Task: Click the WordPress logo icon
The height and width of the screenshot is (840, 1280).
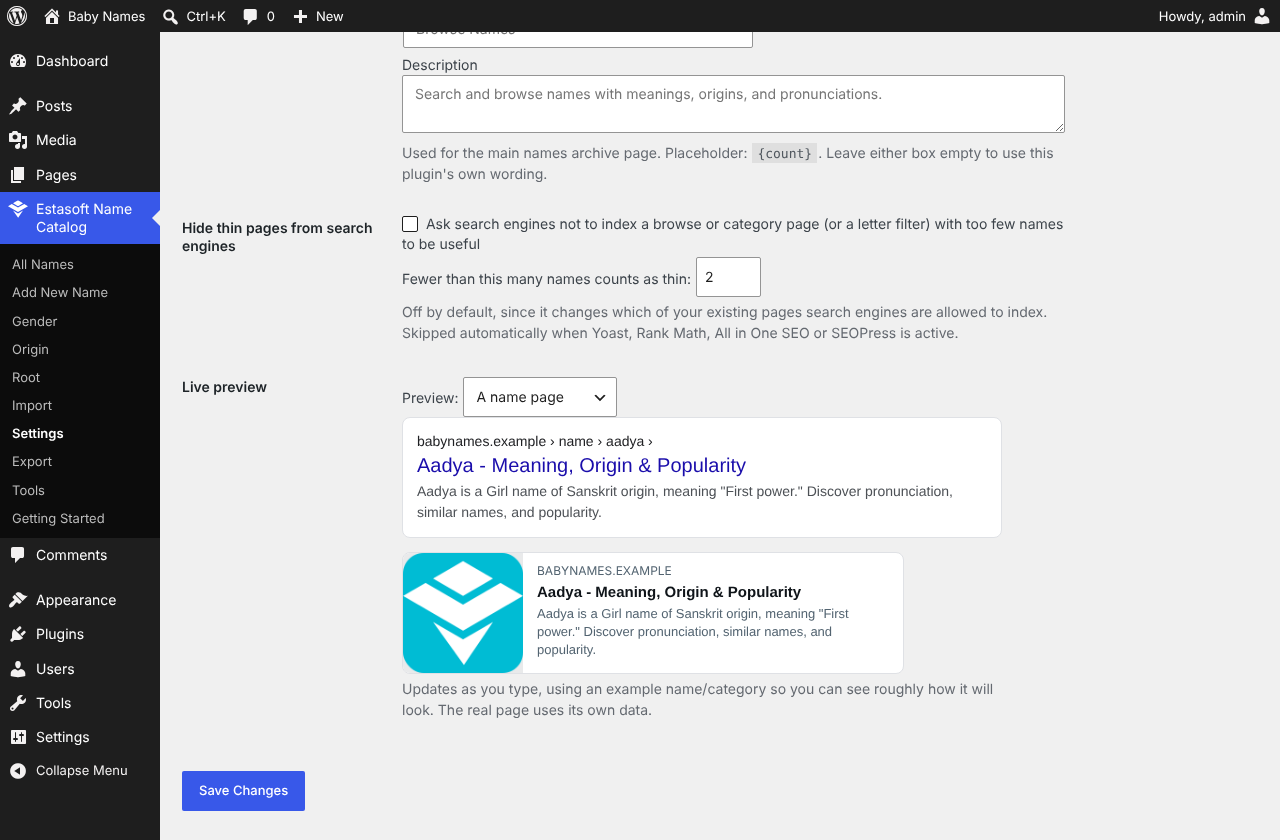Action: [17, 16]
